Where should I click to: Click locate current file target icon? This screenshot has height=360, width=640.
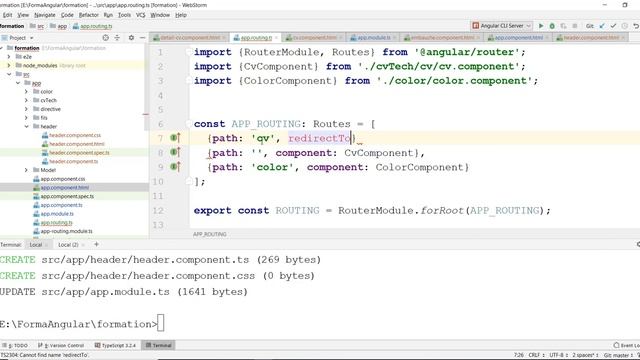point(105,38)
